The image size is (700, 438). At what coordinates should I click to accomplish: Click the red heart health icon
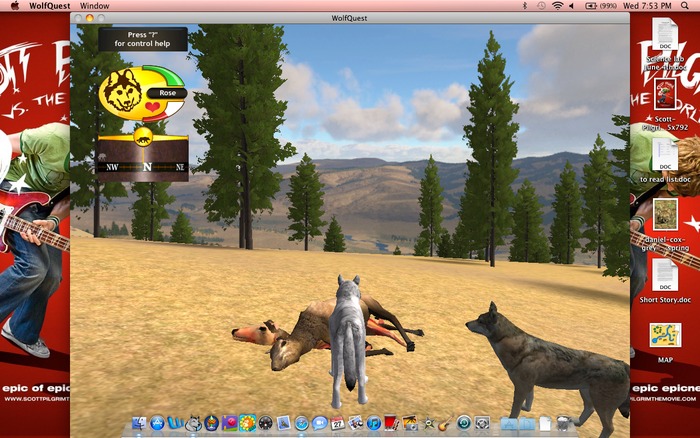point(153,107)
